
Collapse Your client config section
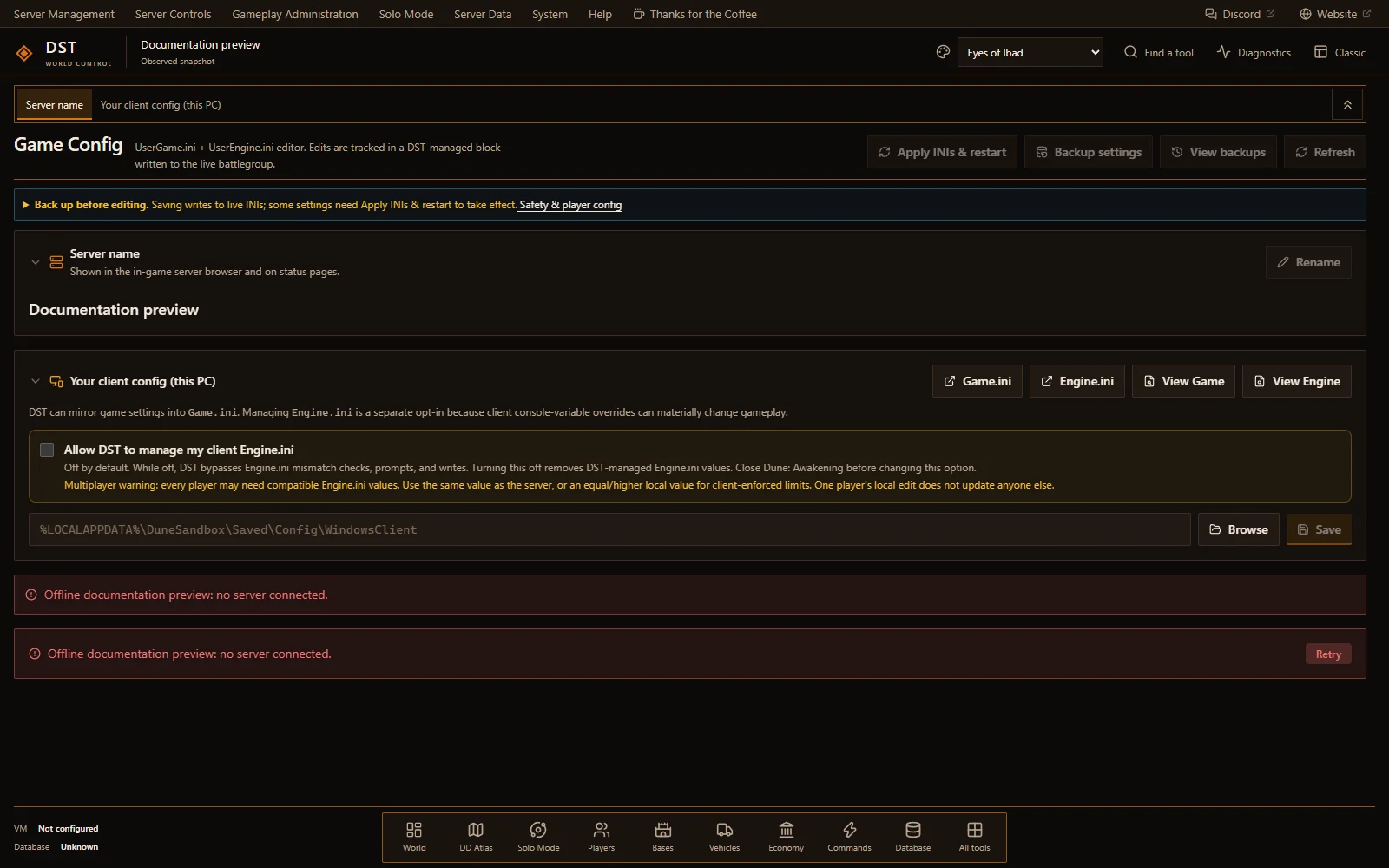tap(36, 381)
